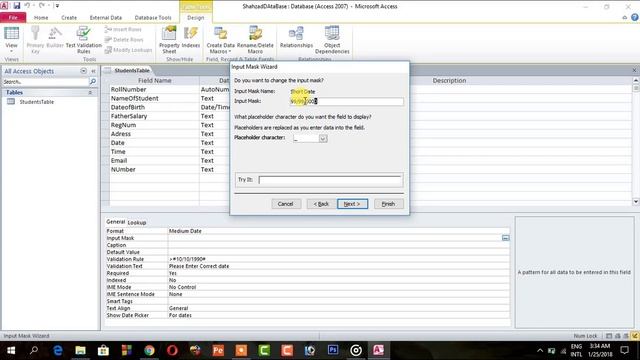640x360 pixels.
Task: Open Microsoft Edge from taskbar
Action: [58, 350]
